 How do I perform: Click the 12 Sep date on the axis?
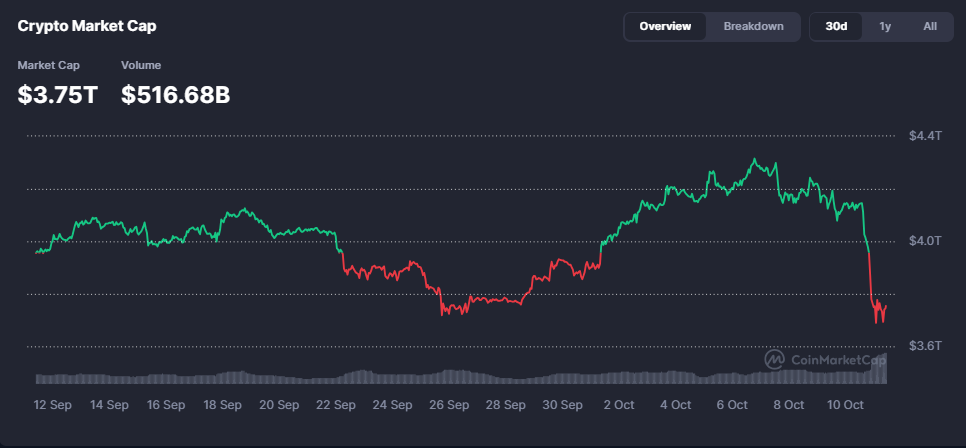pyautogui.click(x=52, y=405)
